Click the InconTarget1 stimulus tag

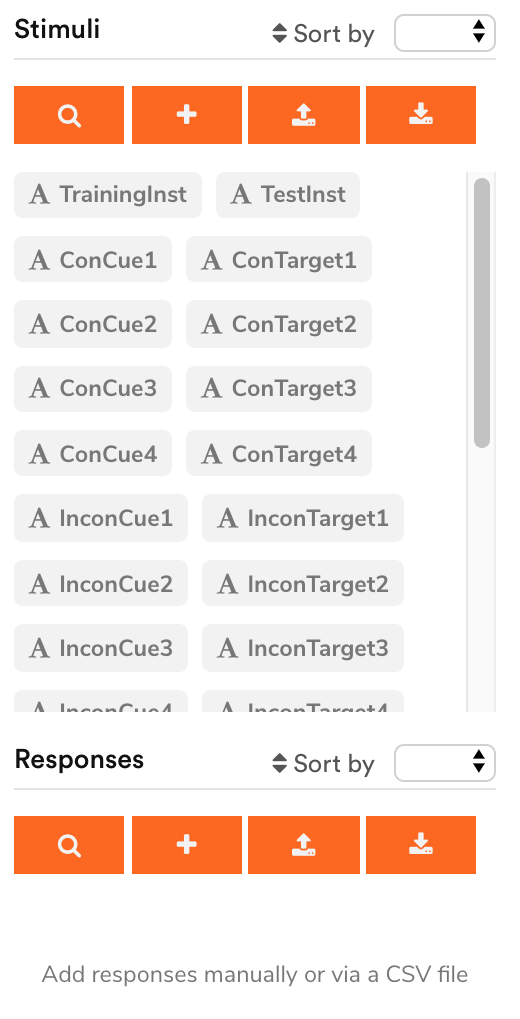303,519
